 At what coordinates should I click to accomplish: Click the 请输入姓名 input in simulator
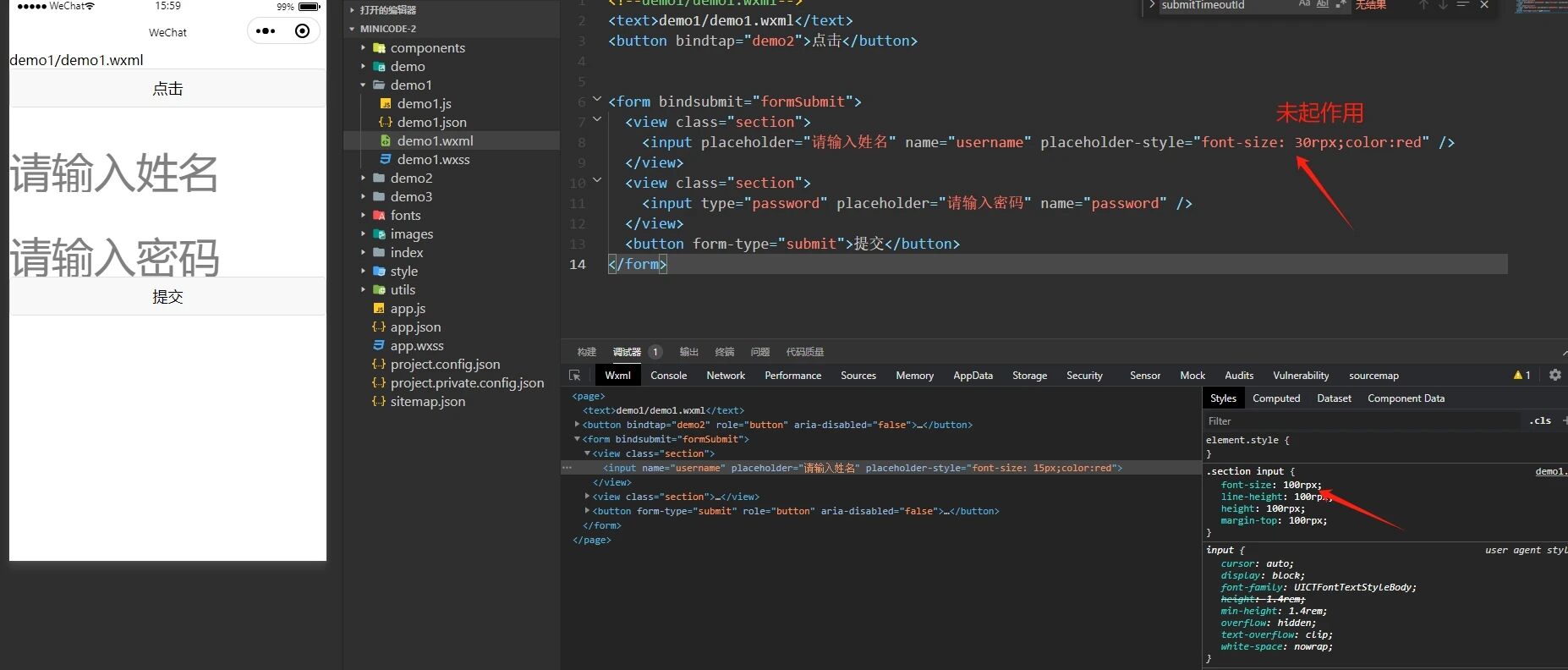pyautogui.click(x=167, y=173)
